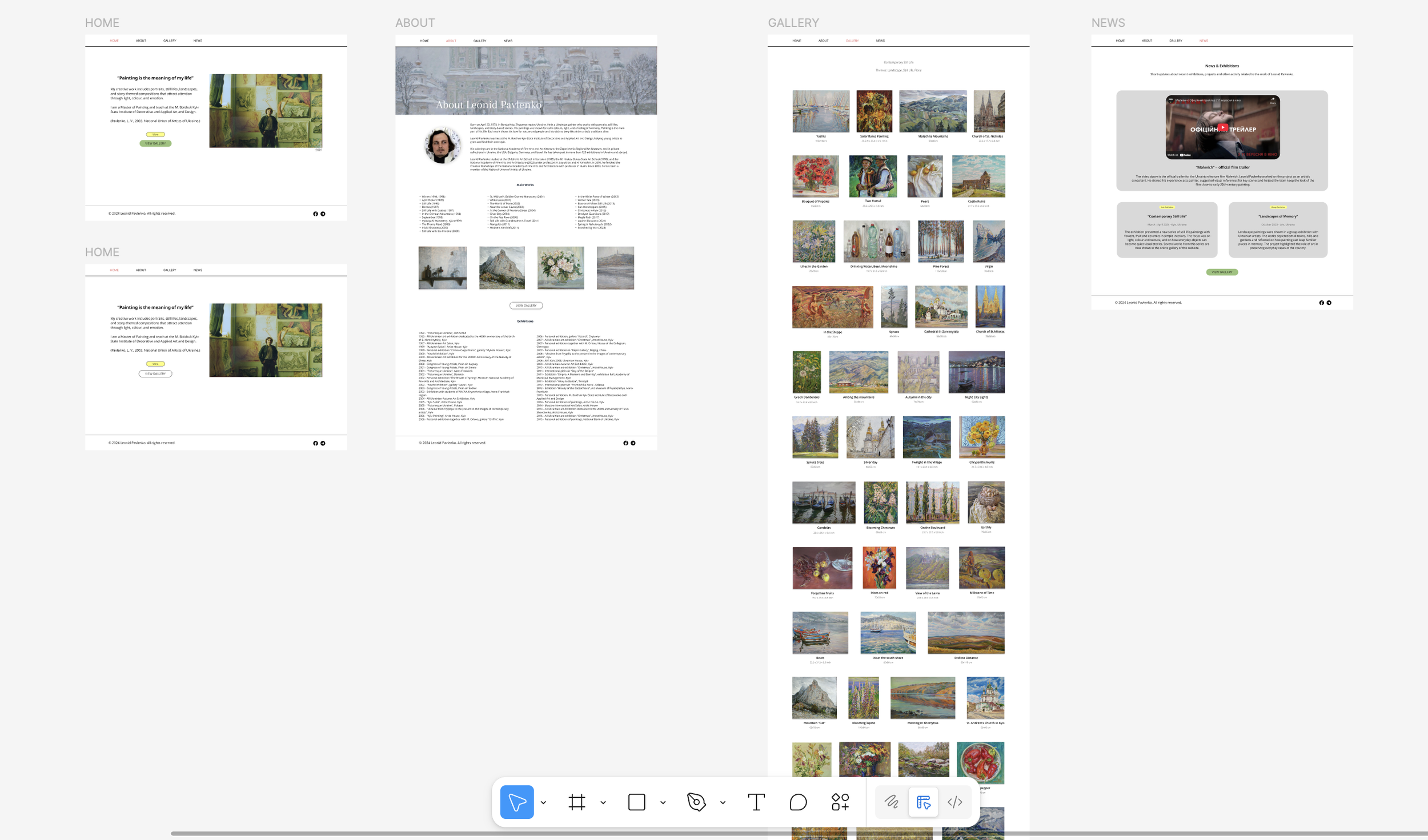
Task: Select the Frame tool
Action: pos(576,802)
